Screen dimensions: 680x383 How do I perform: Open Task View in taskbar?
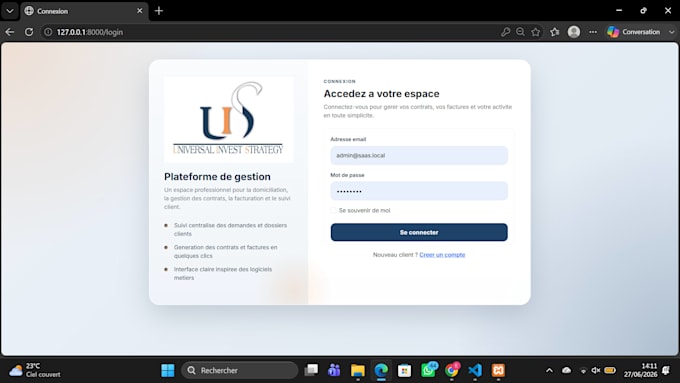[311, 370]
